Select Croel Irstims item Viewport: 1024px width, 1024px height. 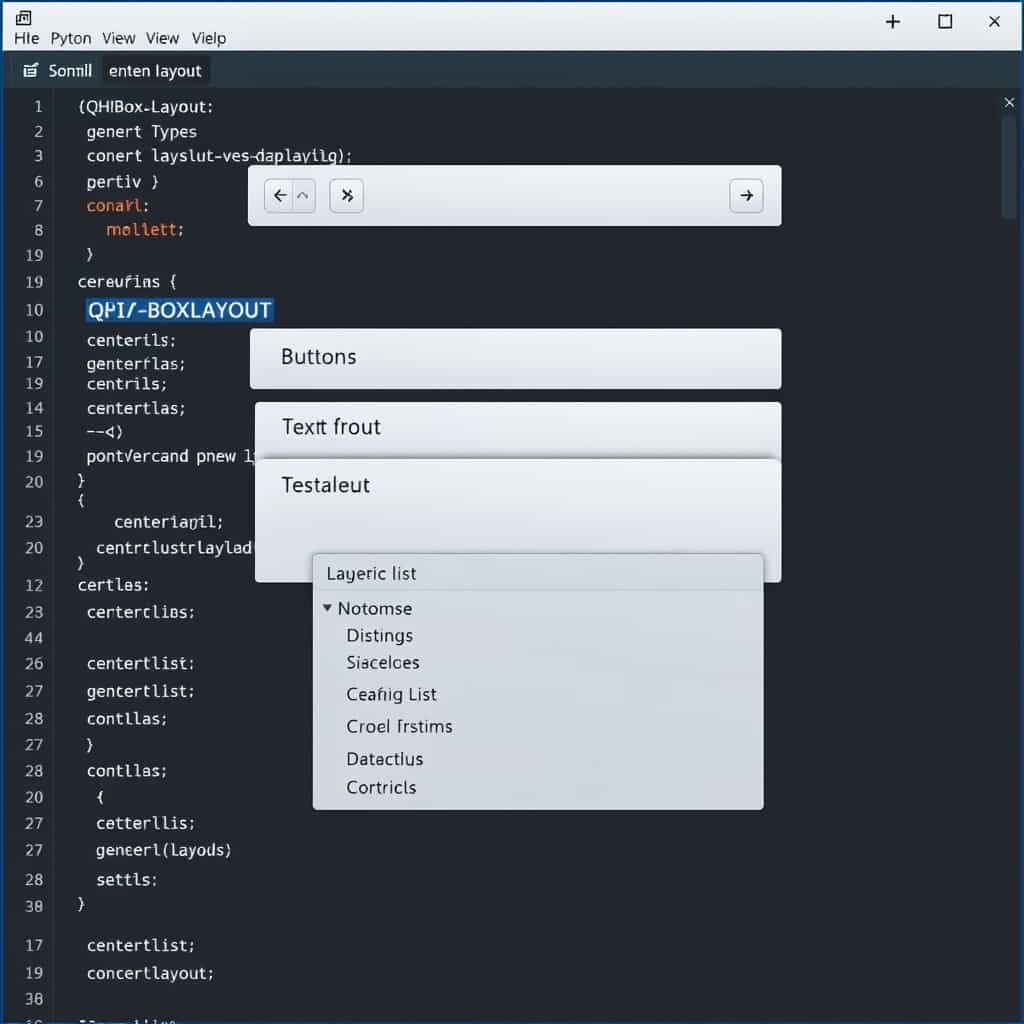(x=399, y=726)
